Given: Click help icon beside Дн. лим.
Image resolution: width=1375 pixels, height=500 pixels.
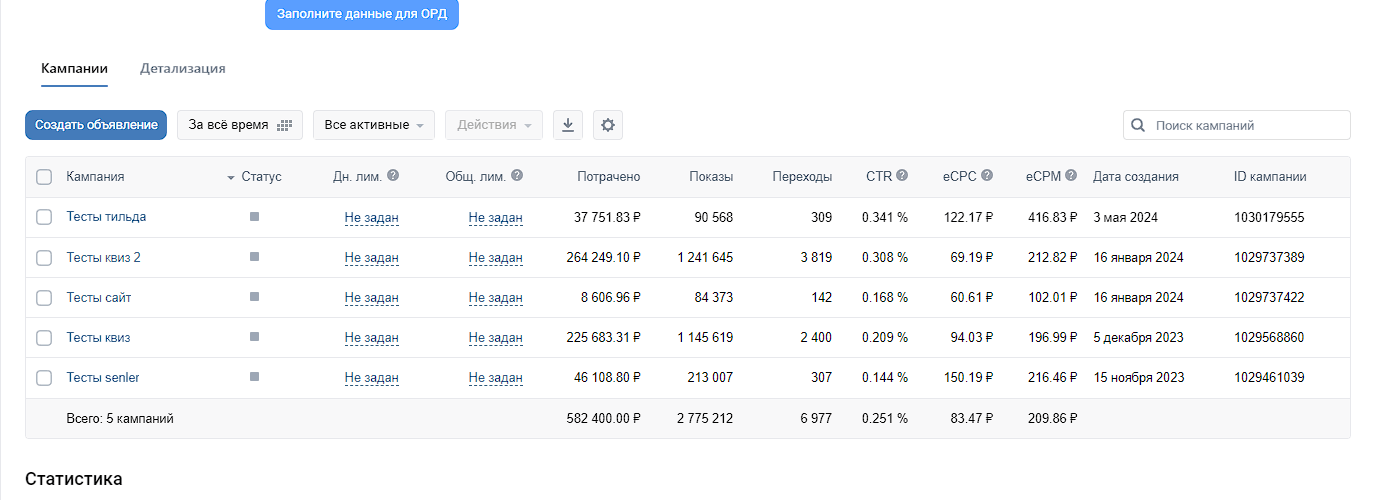Looking at the screenshot, I should click(393, 175).
